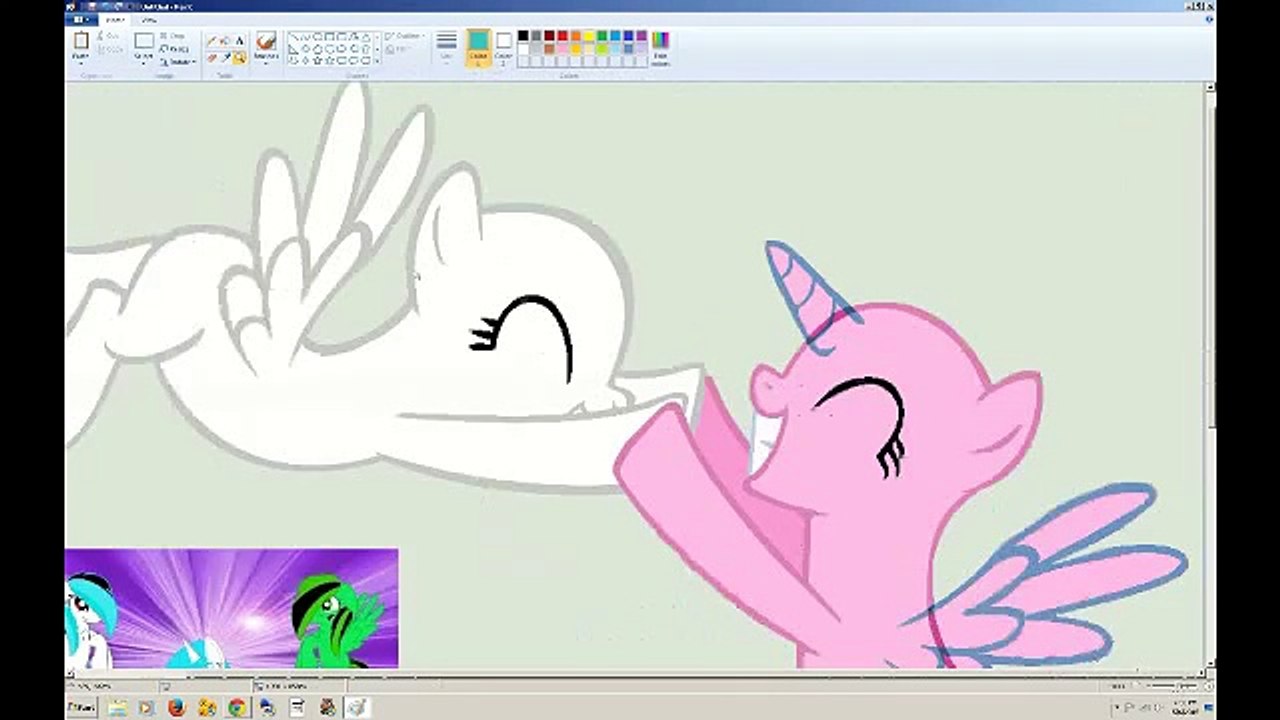Open media player from taskbar
The width and height of the screenshot is (1280, 720).
click(147, 707)
